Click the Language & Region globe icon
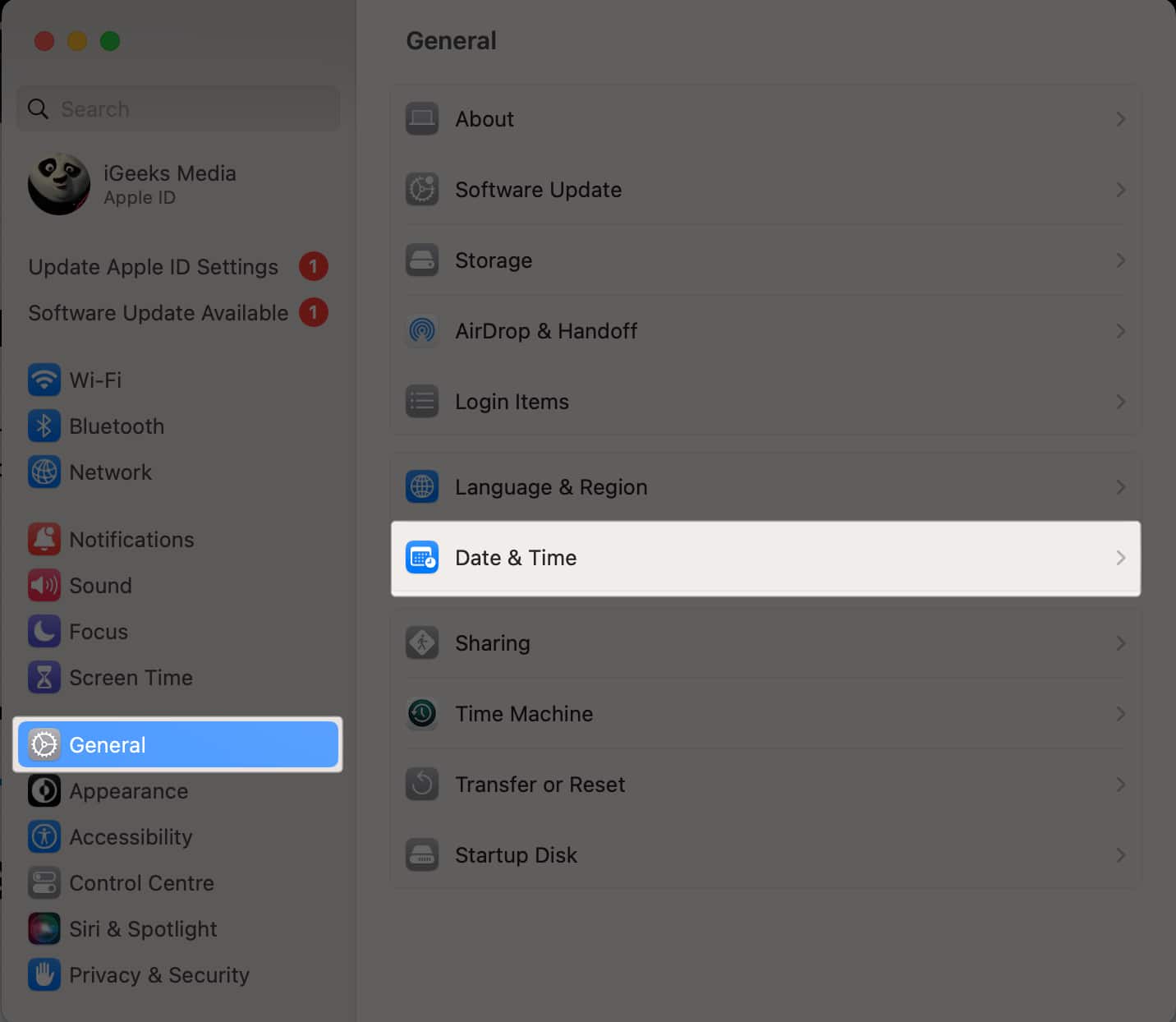 422,487
